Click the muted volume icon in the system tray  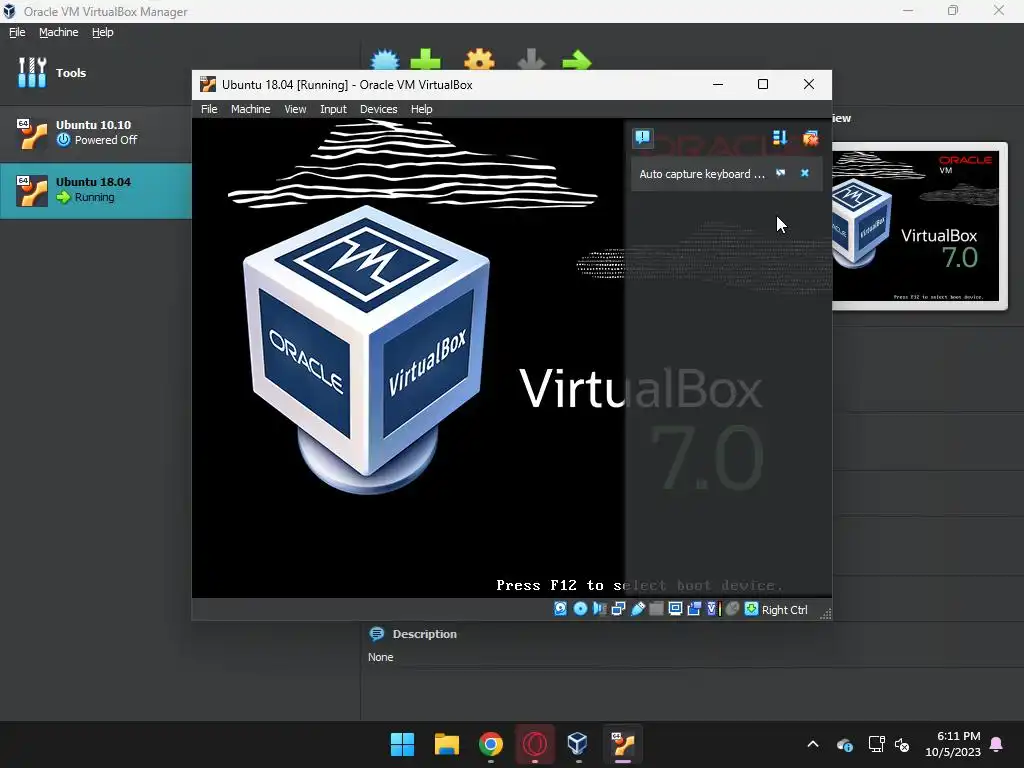tap(902, 744)
